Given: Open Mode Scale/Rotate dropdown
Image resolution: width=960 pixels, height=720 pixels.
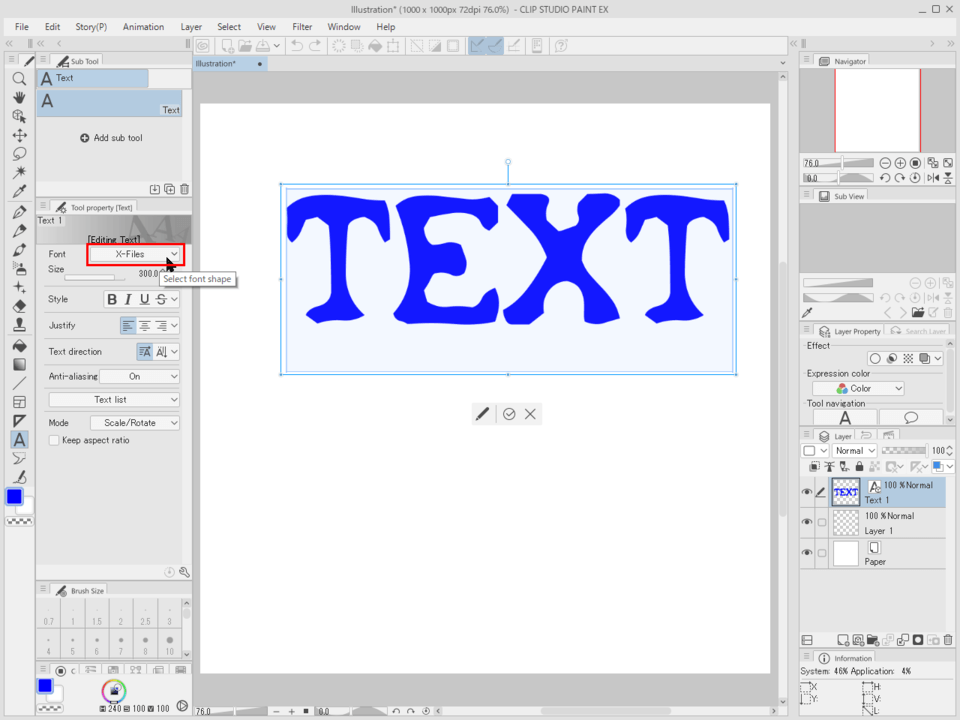Looking at the screenshot, I should tap(135, 423).
